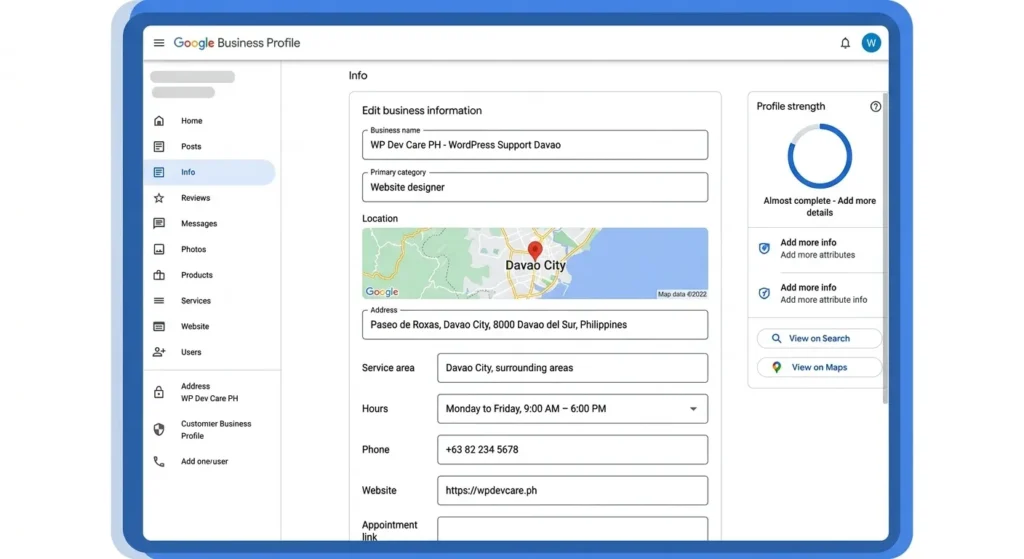Open the notifications bell
This screenshot has height=559, width=1024.
(845, 43)
